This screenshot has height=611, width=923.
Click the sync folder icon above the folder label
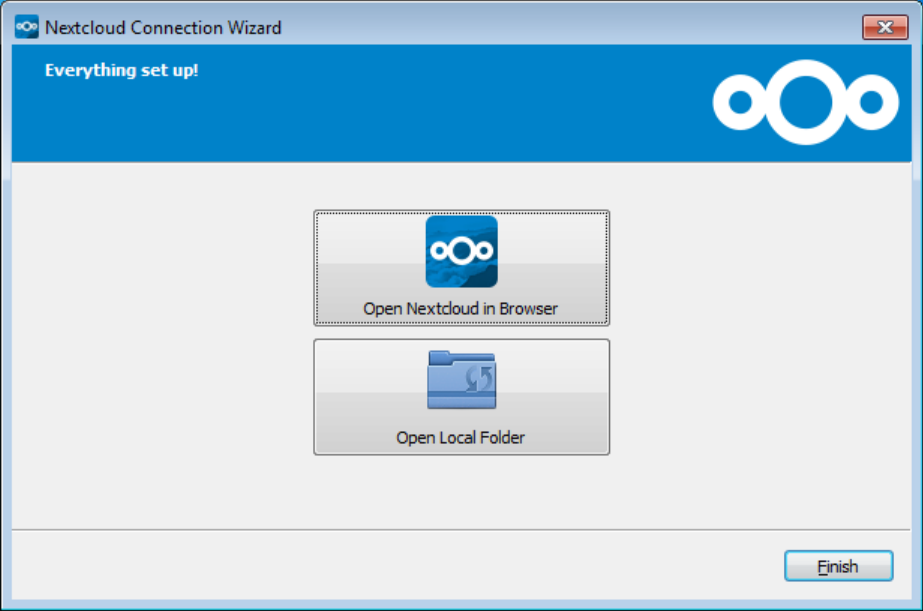[461, 379]
